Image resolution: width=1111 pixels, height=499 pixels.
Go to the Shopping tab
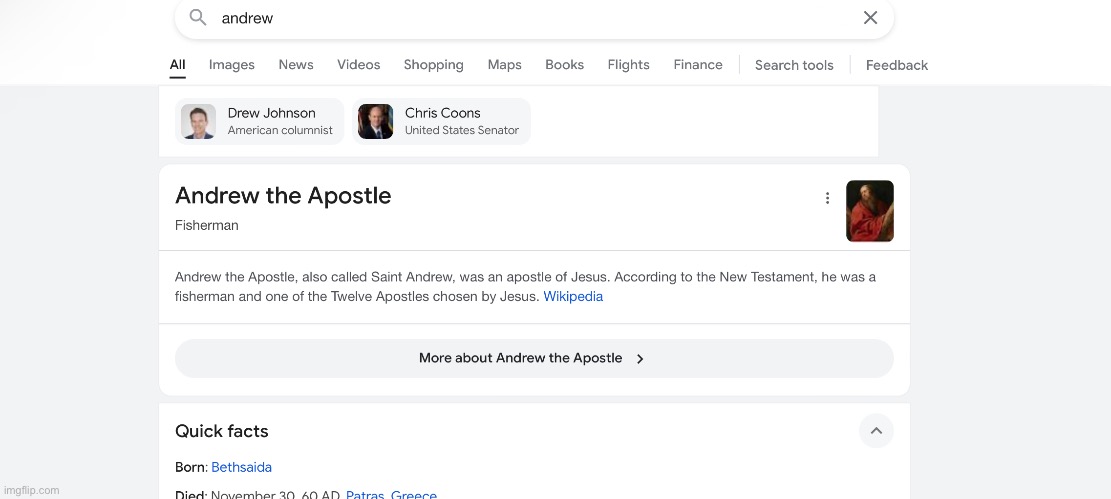(x=433, y=65)
